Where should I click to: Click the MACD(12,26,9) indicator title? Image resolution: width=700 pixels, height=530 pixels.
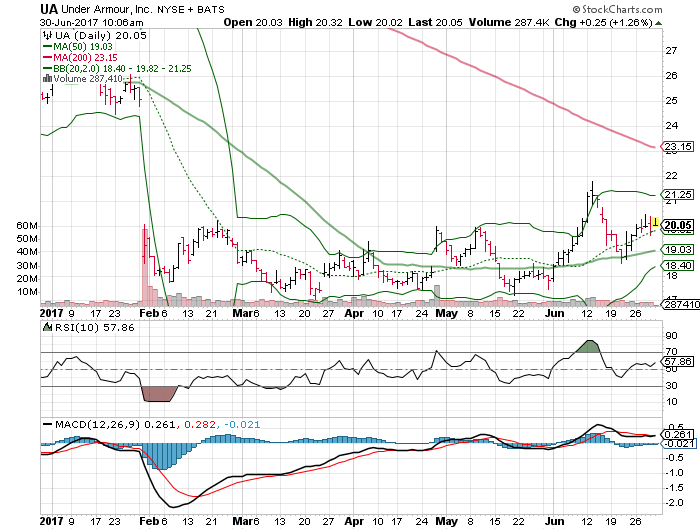point(97,424)
